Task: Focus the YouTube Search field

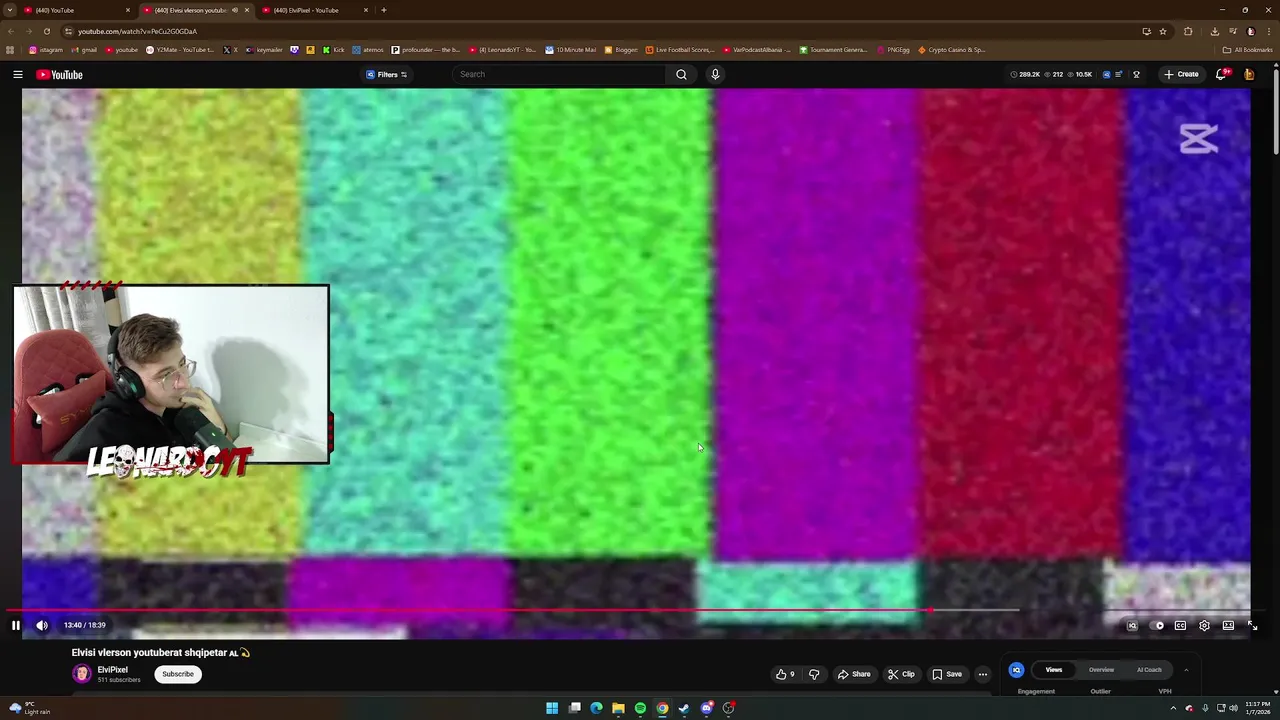Action: [558, 74]
